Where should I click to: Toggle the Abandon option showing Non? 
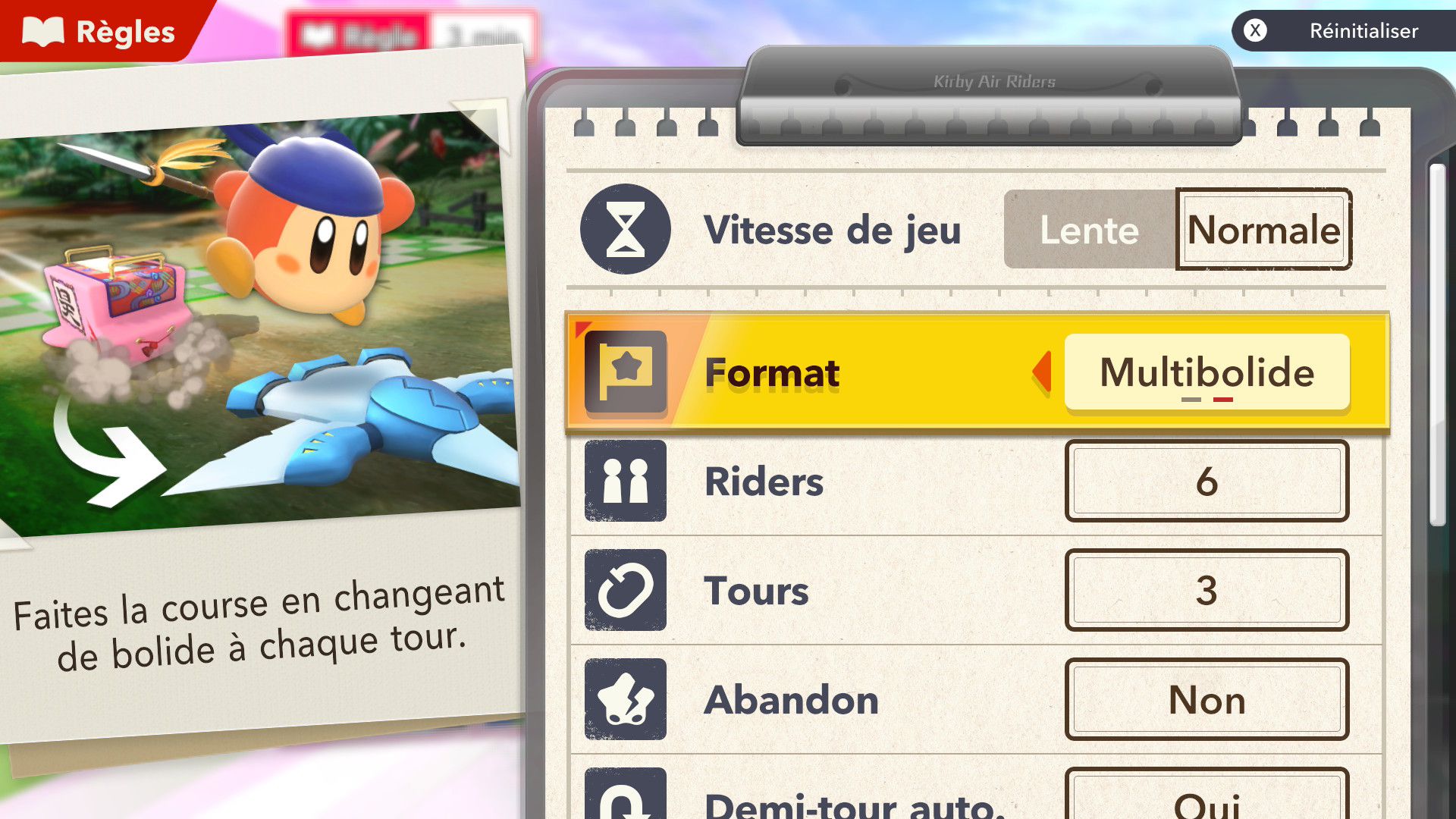click(1207, 699)
